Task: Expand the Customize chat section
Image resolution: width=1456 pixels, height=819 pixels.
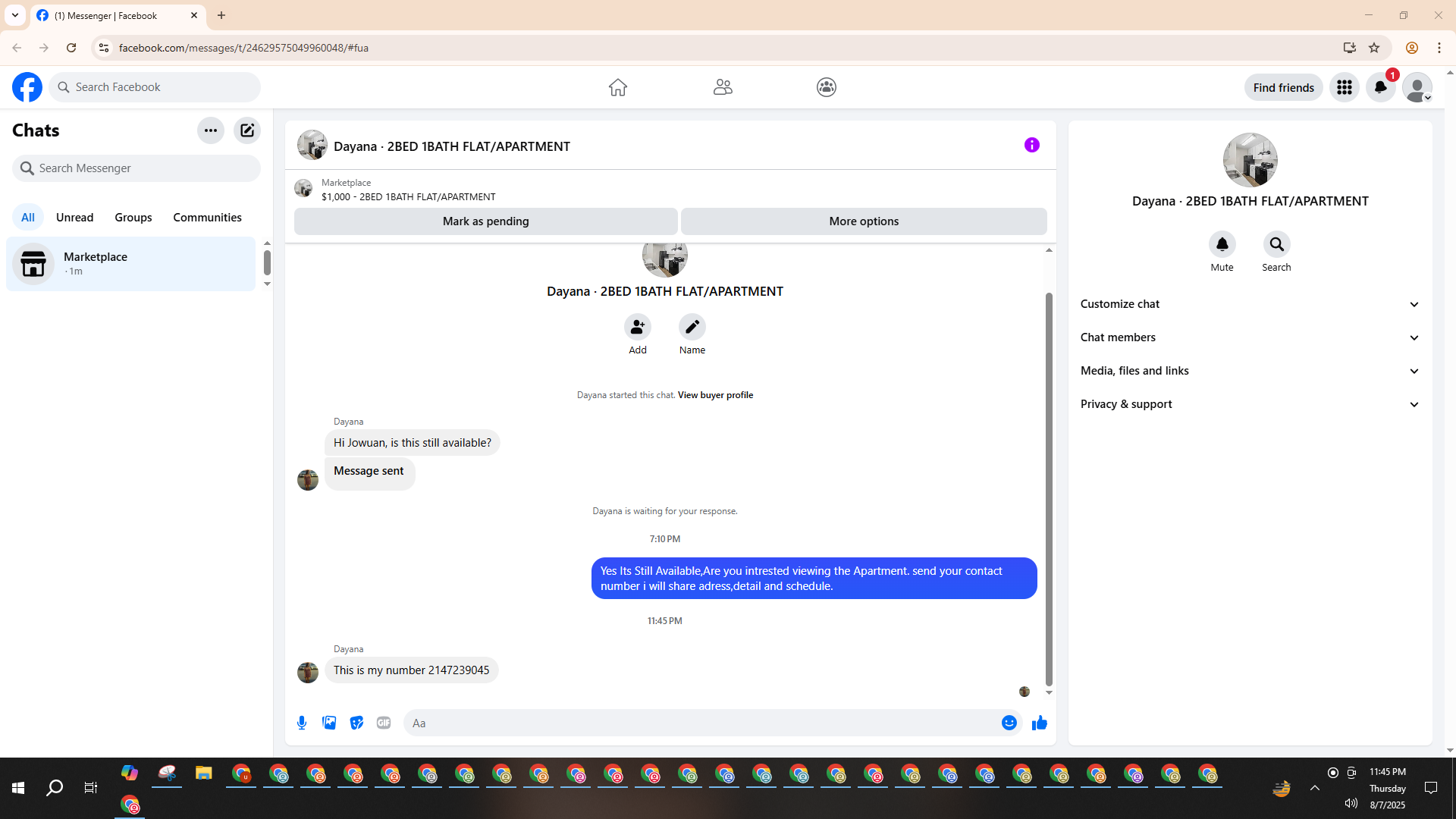Action: pyautogui.click(x=1250, y=304)
